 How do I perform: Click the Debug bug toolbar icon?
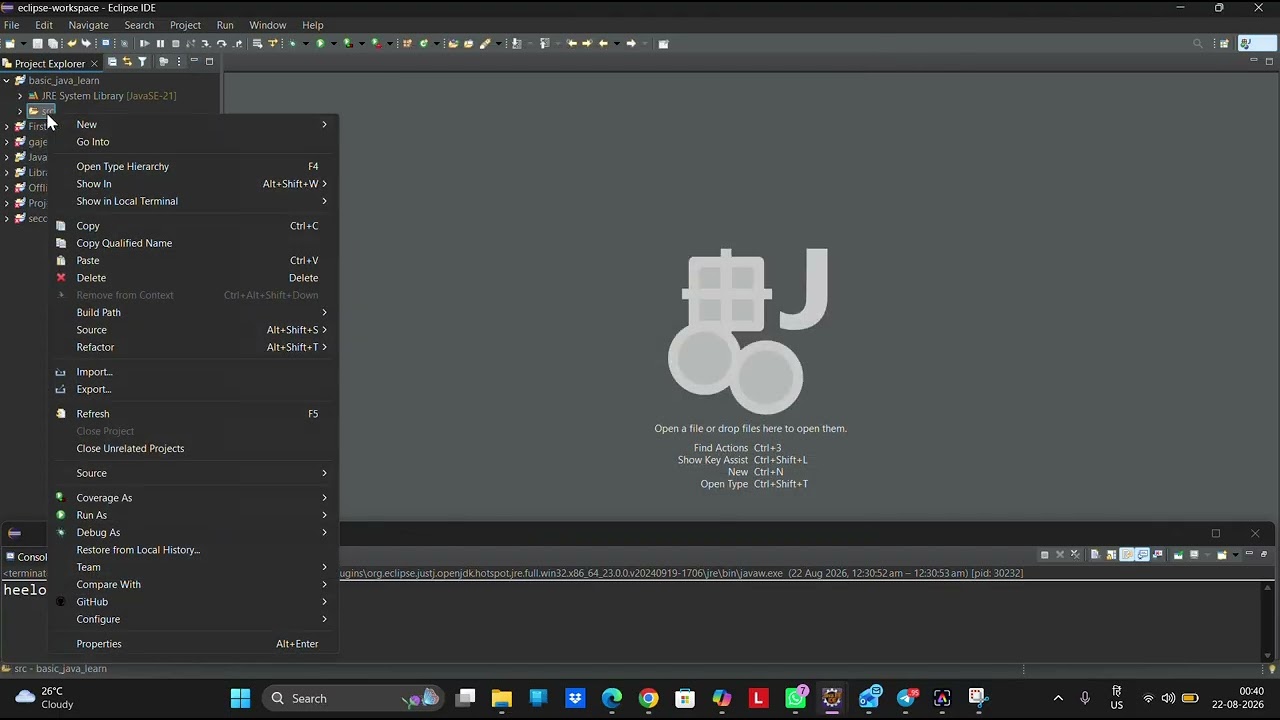point(293,44)
